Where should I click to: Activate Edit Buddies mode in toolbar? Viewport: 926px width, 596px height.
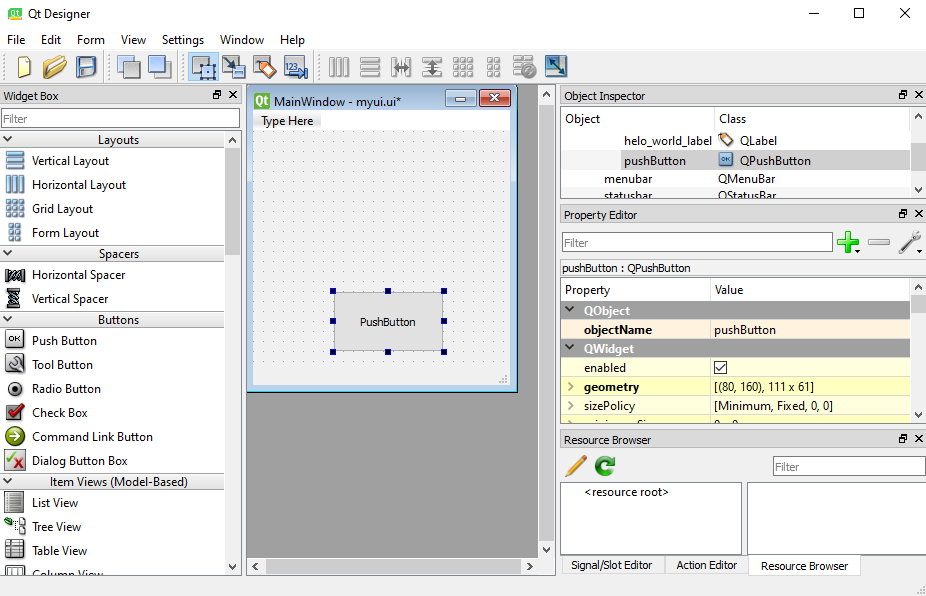264,67
